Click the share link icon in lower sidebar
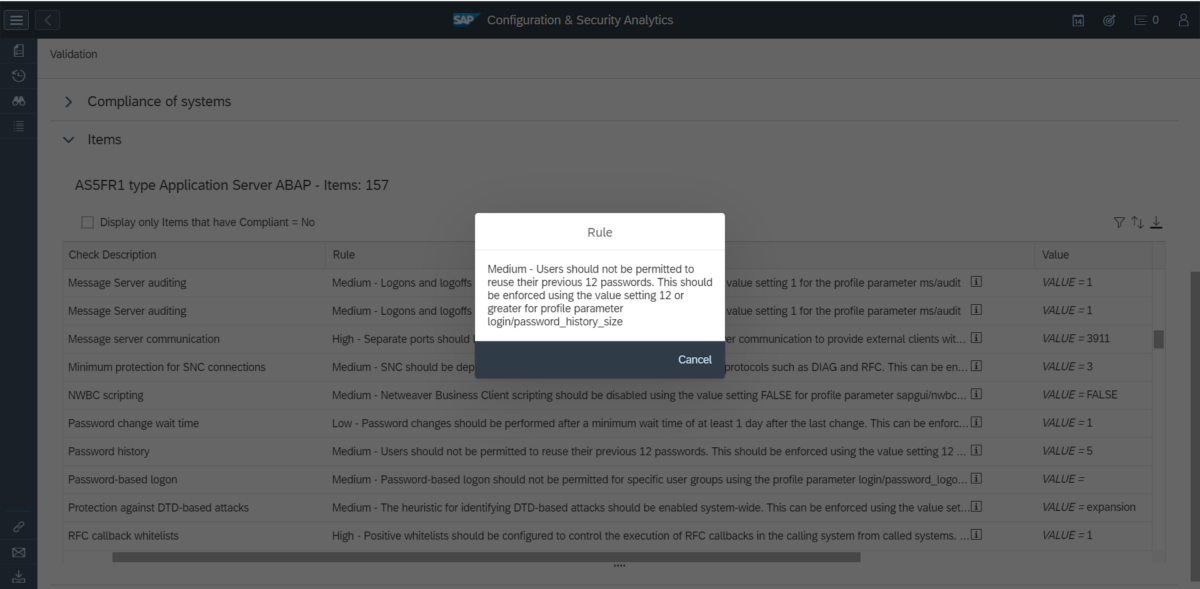Screen dimensions: 1200x589 [18, 526]
